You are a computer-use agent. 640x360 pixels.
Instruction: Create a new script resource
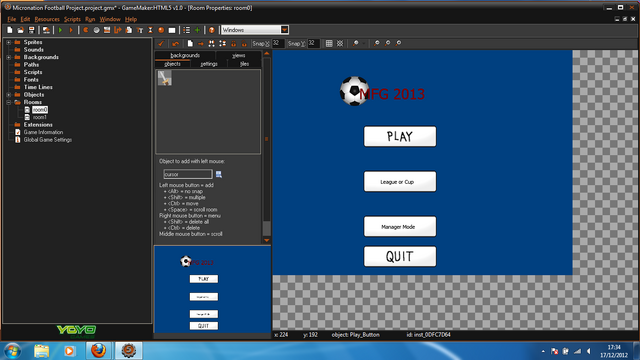click(x=129, y=30)
